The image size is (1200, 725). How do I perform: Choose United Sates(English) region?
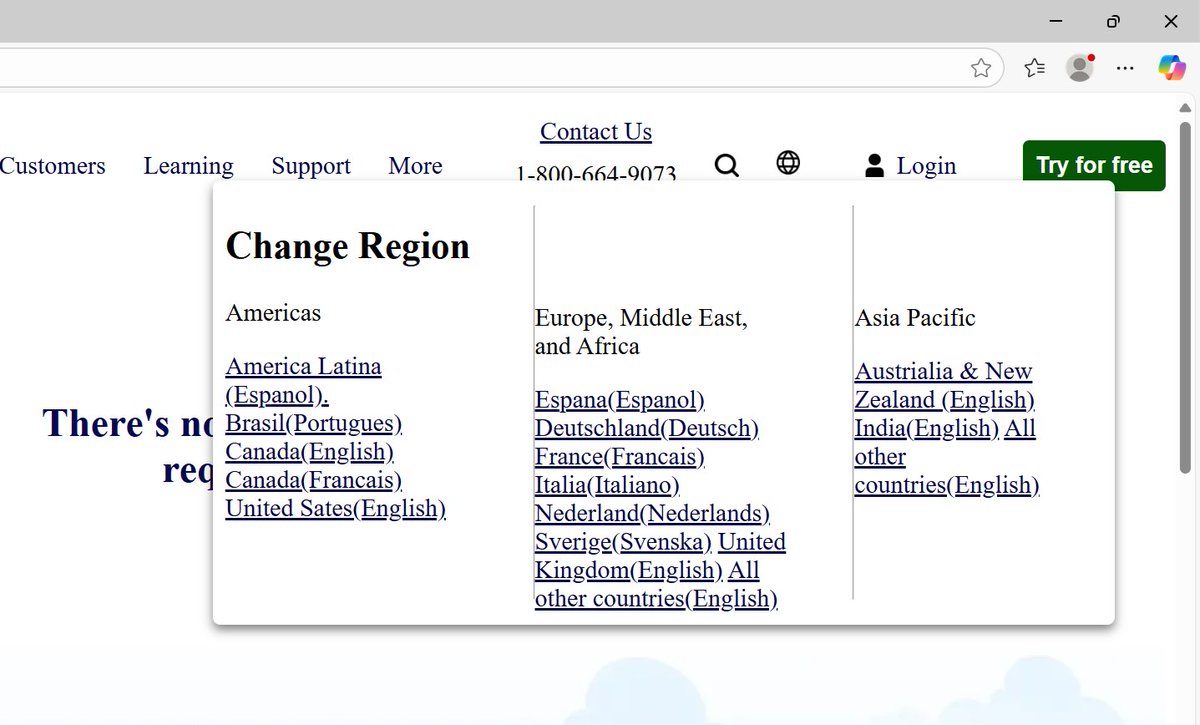336,508
